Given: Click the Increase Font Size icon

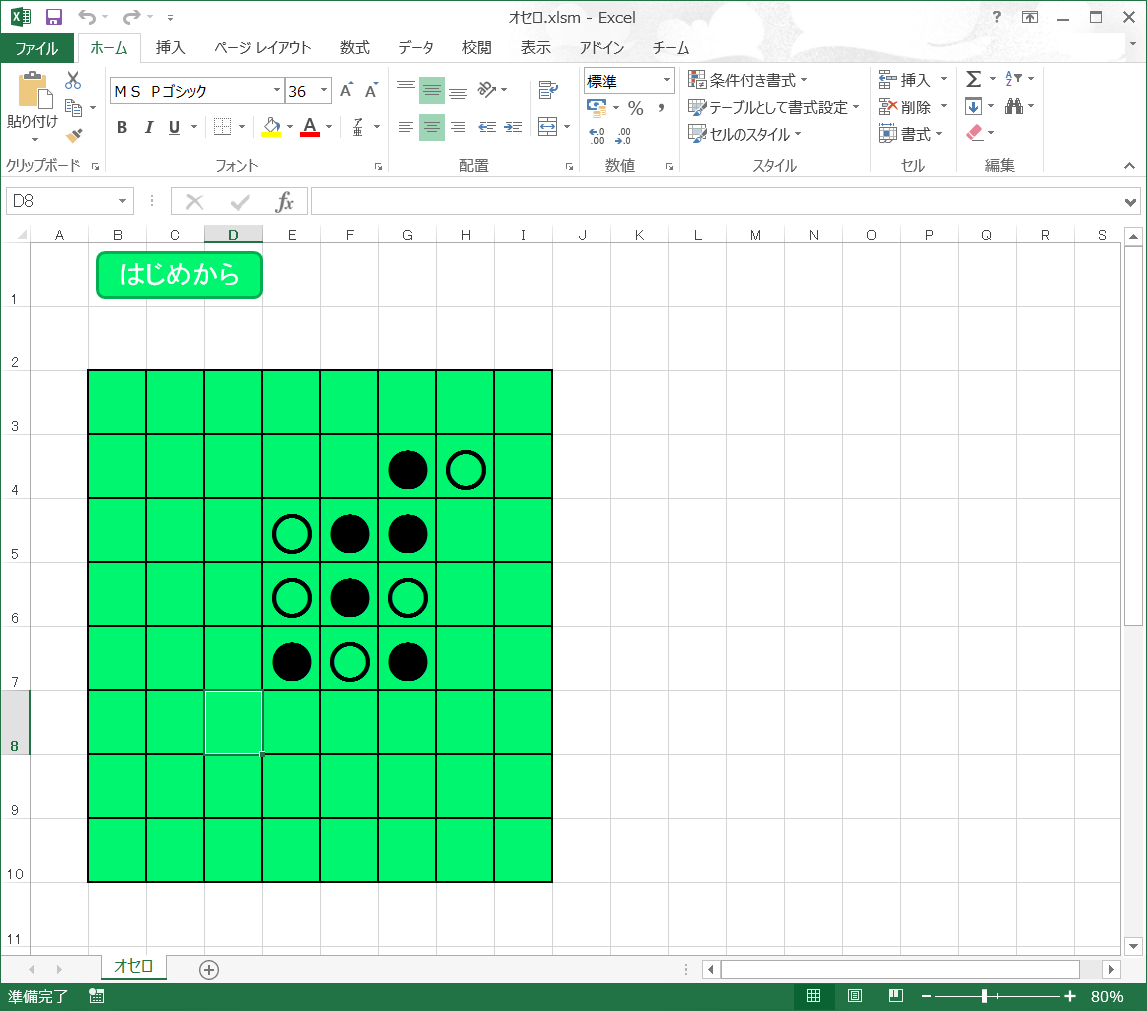Looking at the screenshot, I should click(x=346, y=91).
